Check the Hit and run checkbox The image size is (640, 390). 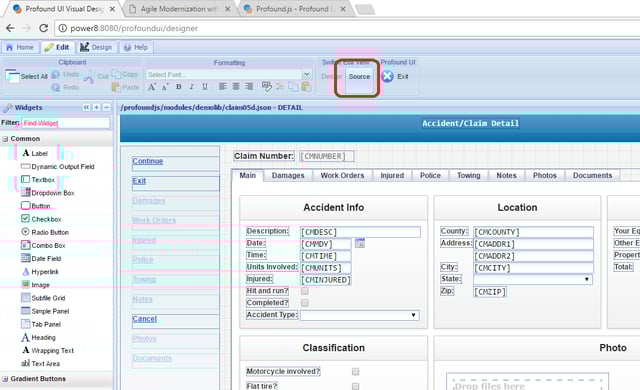[x=305, y=291]
